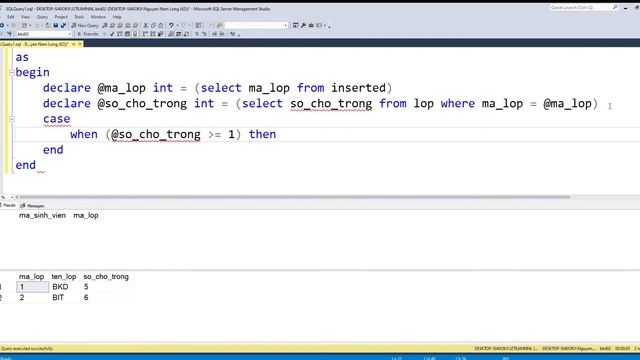The height and width of the screenshot is (360, 640).
Task: Open the Query menu
Action: pyautogui.click(x=42, y=17)
